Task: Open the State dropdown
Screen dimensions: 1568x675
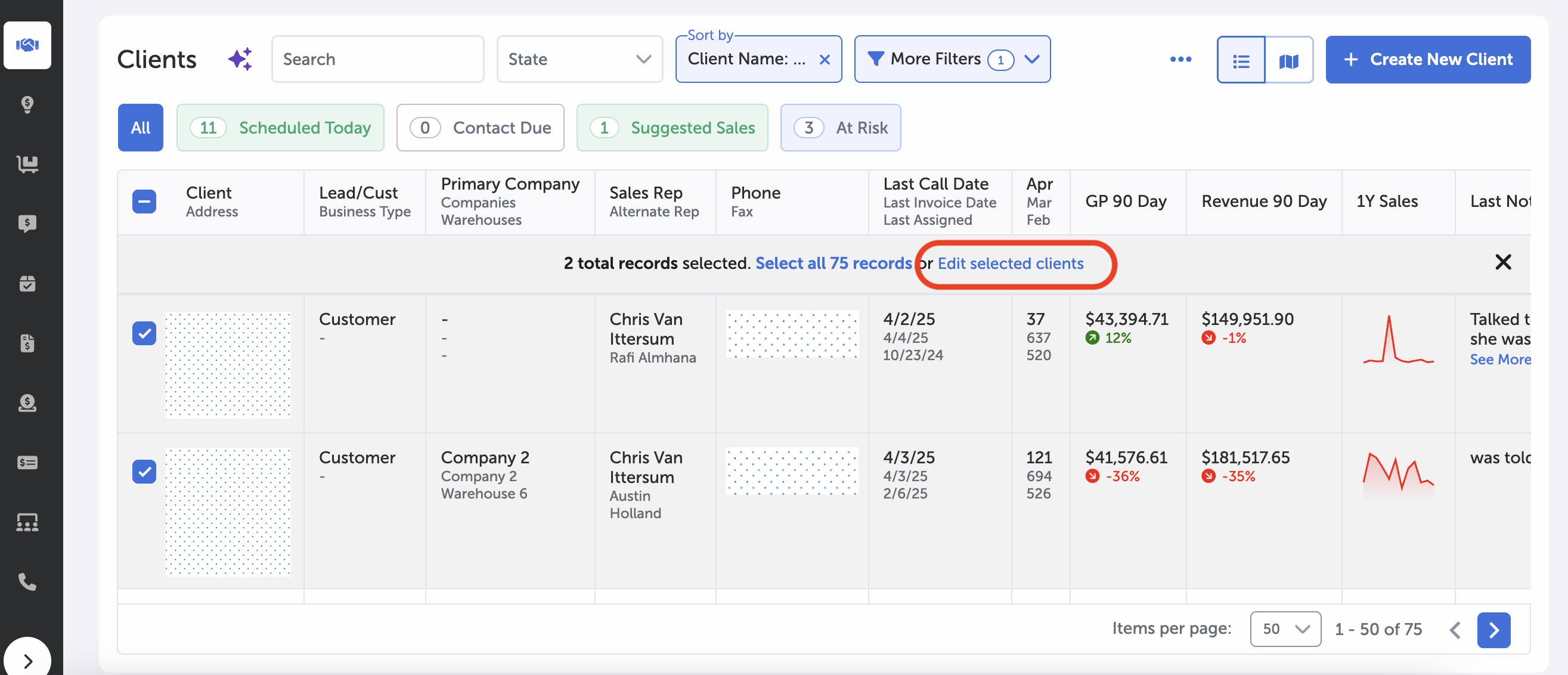Action: click(579, 59)
